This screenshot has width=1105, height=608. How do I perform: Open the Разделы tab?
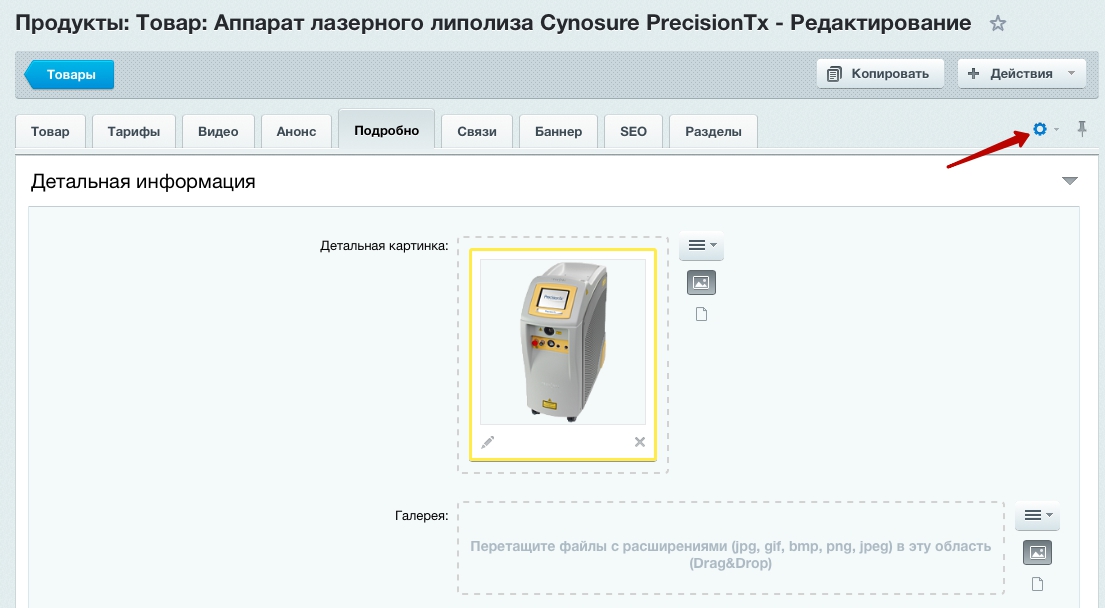coord(713,132)
